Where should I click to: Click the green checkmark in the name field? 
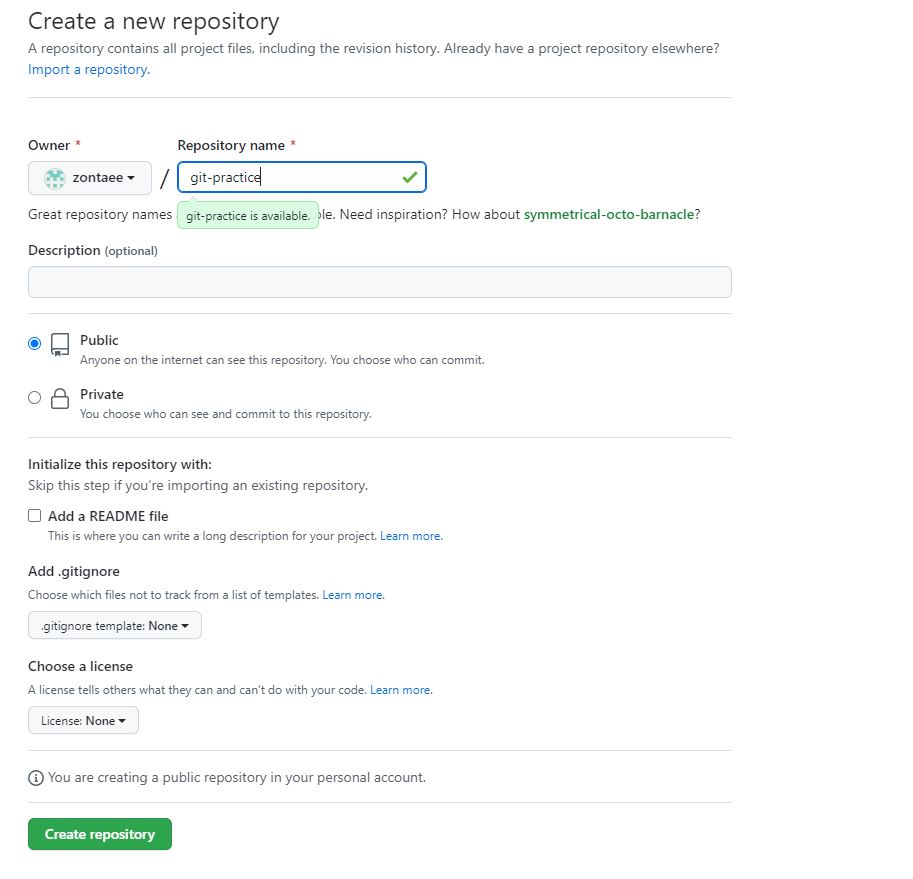410,177
